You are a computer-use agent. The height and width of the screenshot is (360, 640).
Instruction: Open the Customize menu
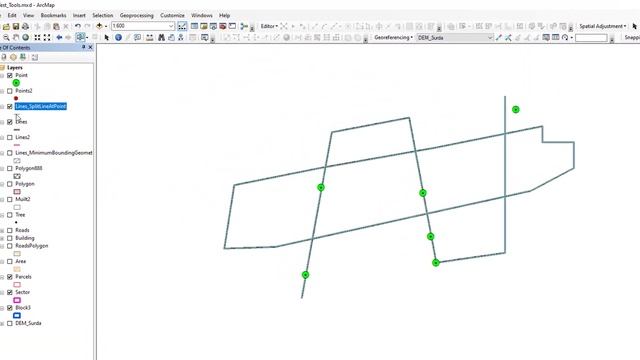172,16
